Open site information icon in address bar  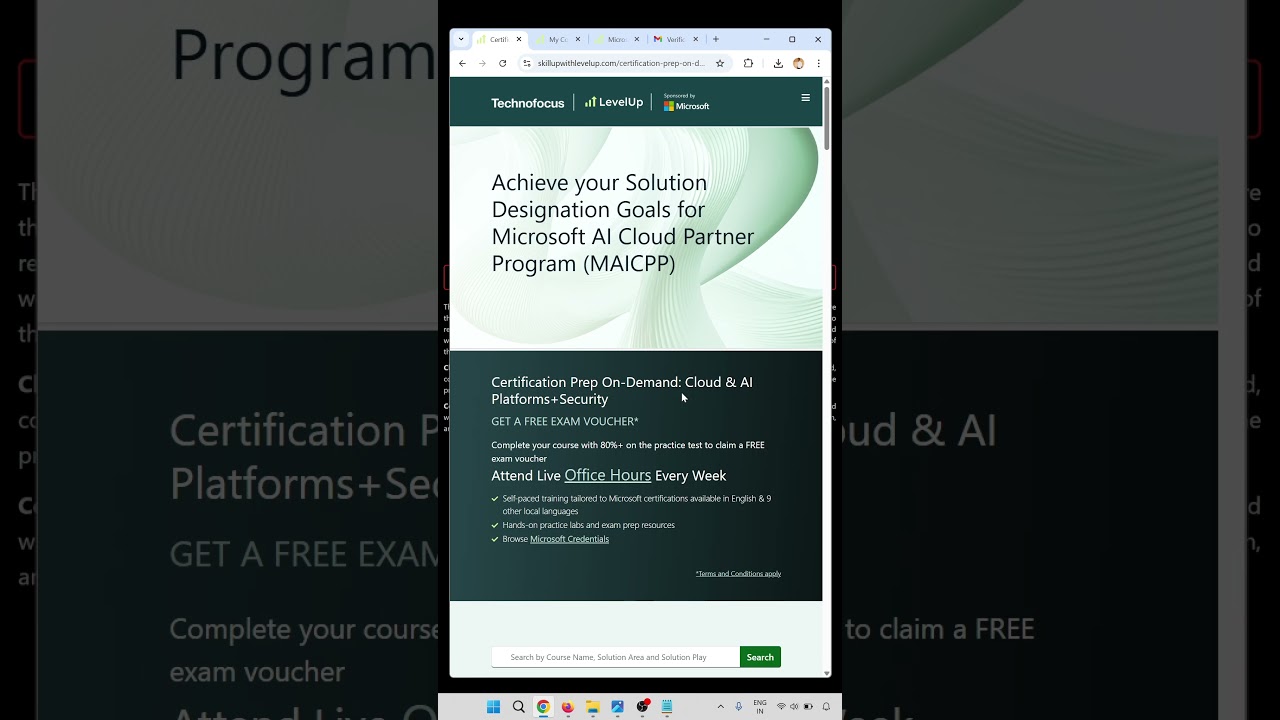point(527,63)
